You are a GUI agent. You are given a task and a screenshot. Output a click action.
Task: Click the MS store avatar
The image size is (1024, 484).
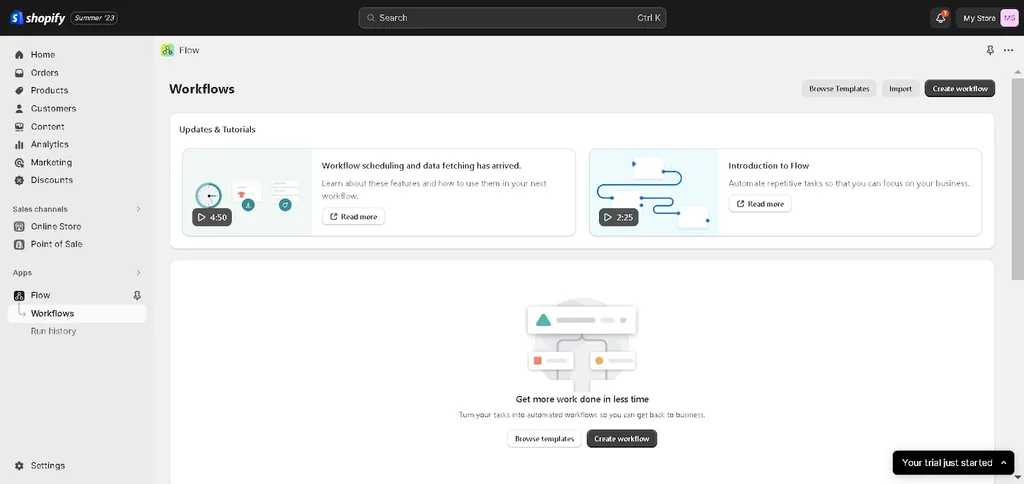1008,18
